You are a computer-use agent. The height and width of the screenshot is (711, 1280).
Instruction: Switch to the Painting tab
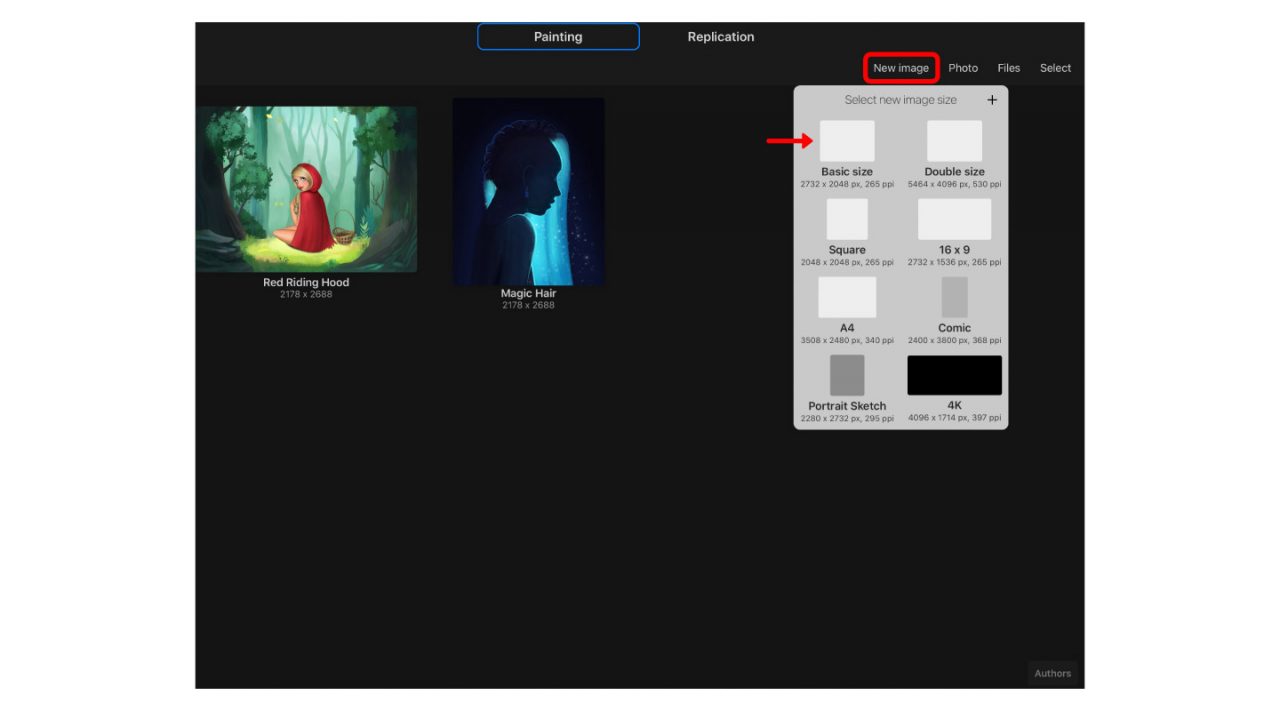[x=558, y=36]
